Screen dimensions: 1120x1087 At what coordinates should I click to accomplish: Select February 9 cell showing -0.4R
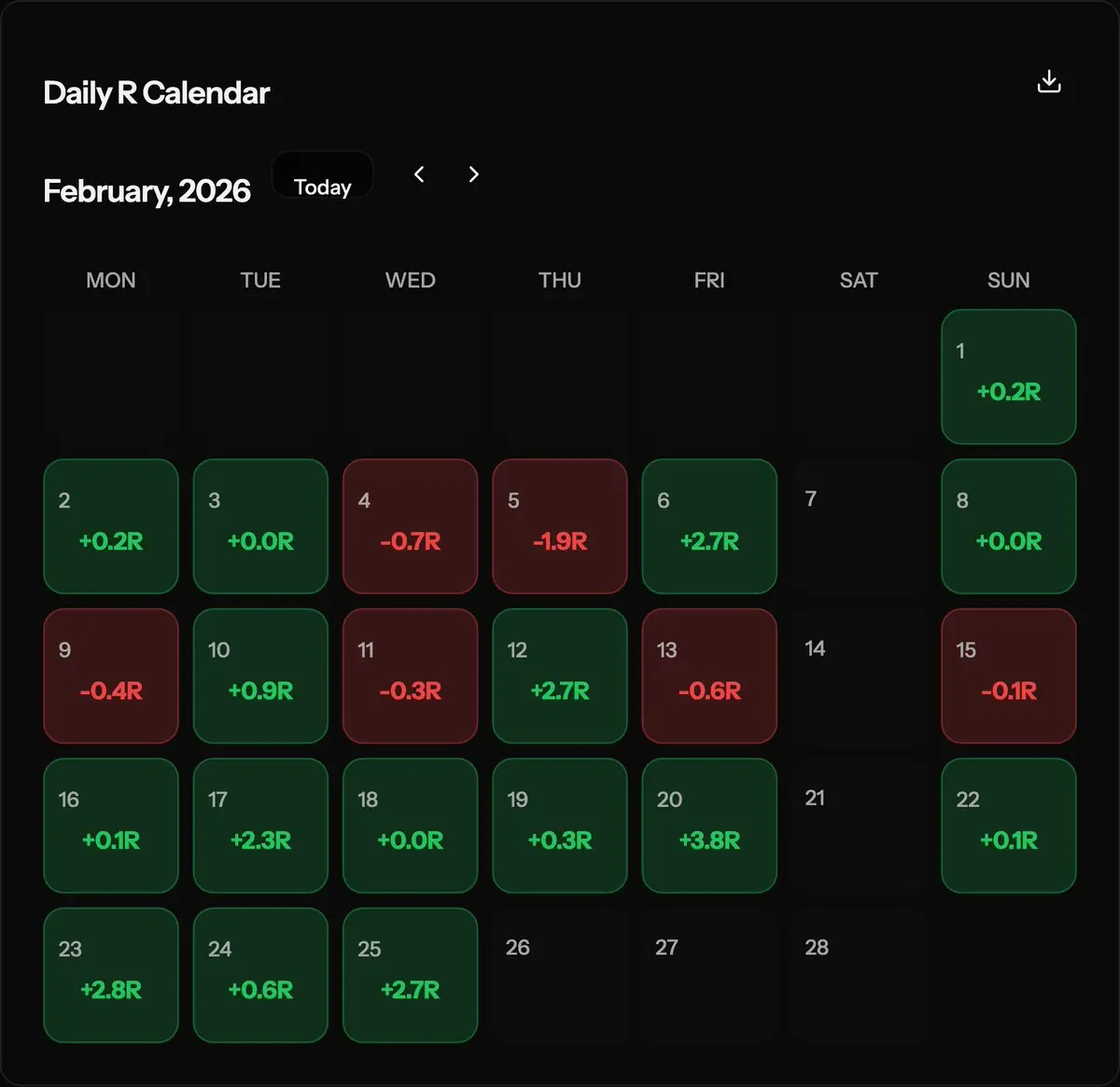point(111,676)
